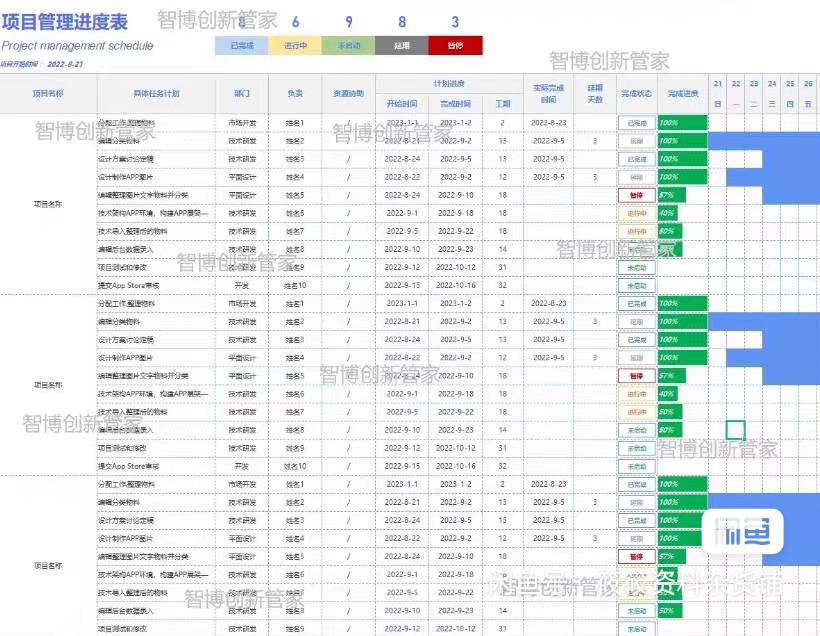
Task: Select the blue 已完成 legend swatch
Action: point(242,46)
